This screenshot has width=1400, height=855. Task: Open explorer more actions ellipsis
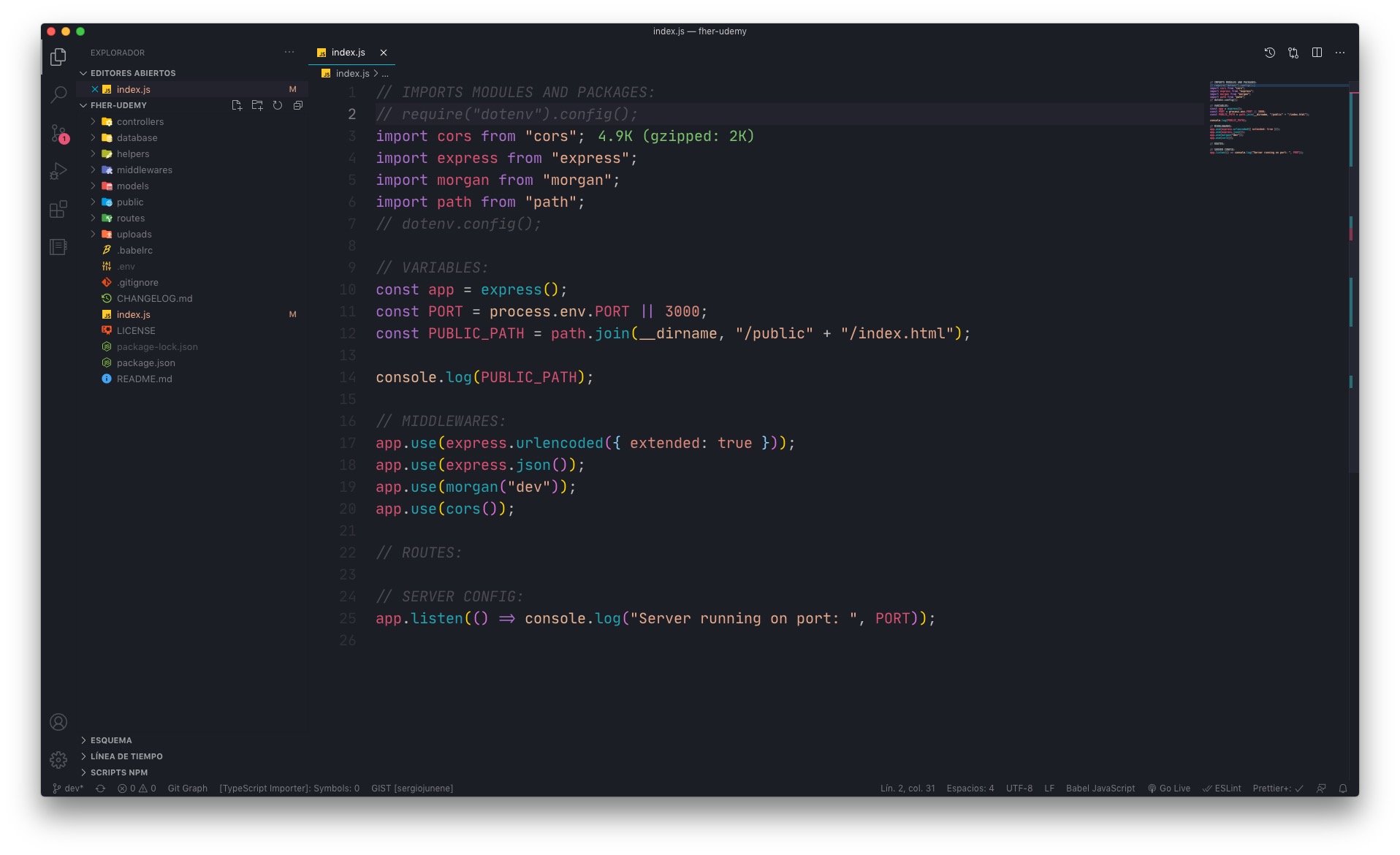click(289, 52)
